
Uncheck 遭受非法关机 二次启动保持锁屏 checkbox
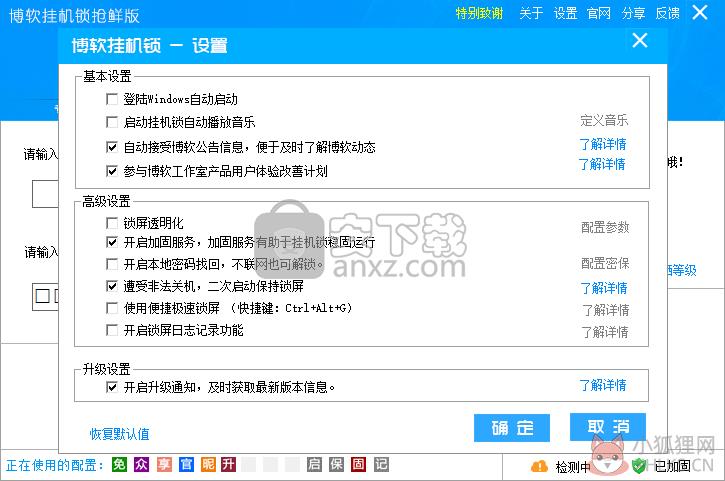pyautogui.click(x=111, y=286)
